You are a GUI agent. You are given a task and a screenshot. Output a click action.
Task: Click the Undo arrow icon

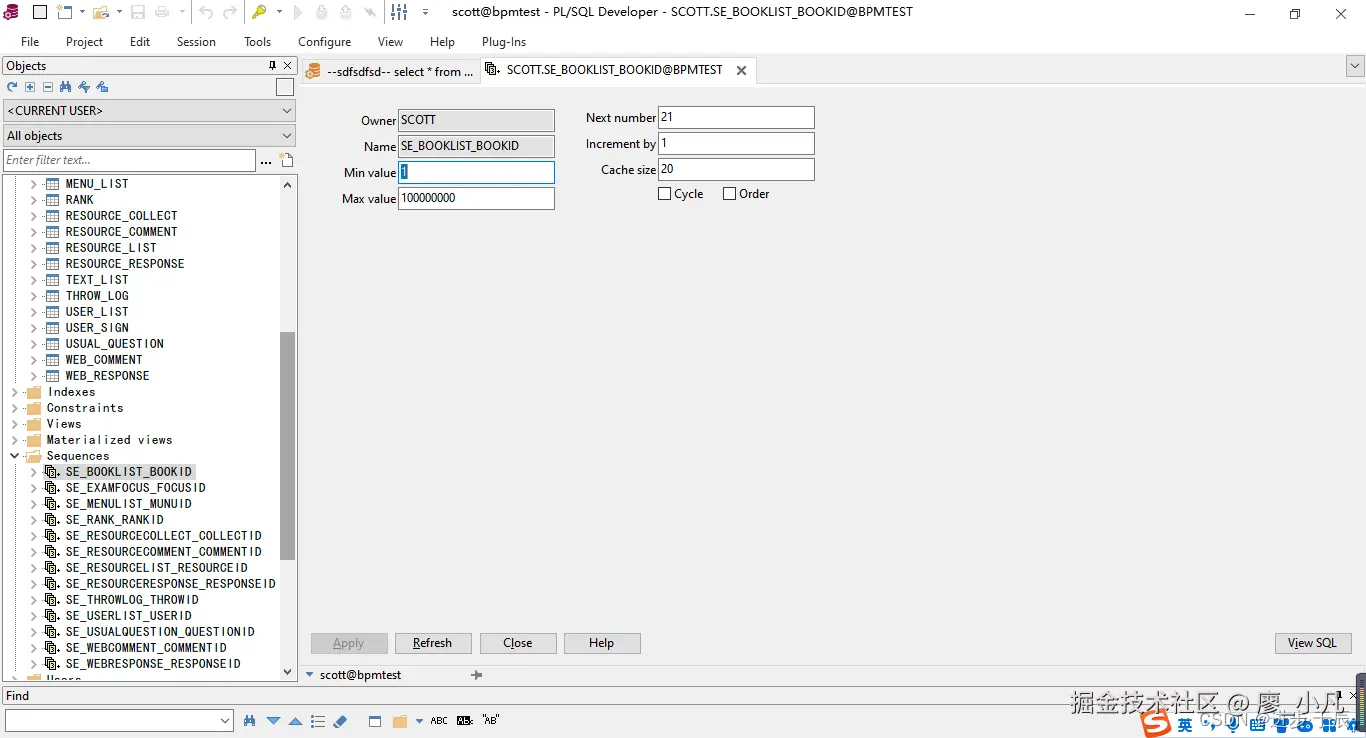pyautogui.click(x=206, y=12)
